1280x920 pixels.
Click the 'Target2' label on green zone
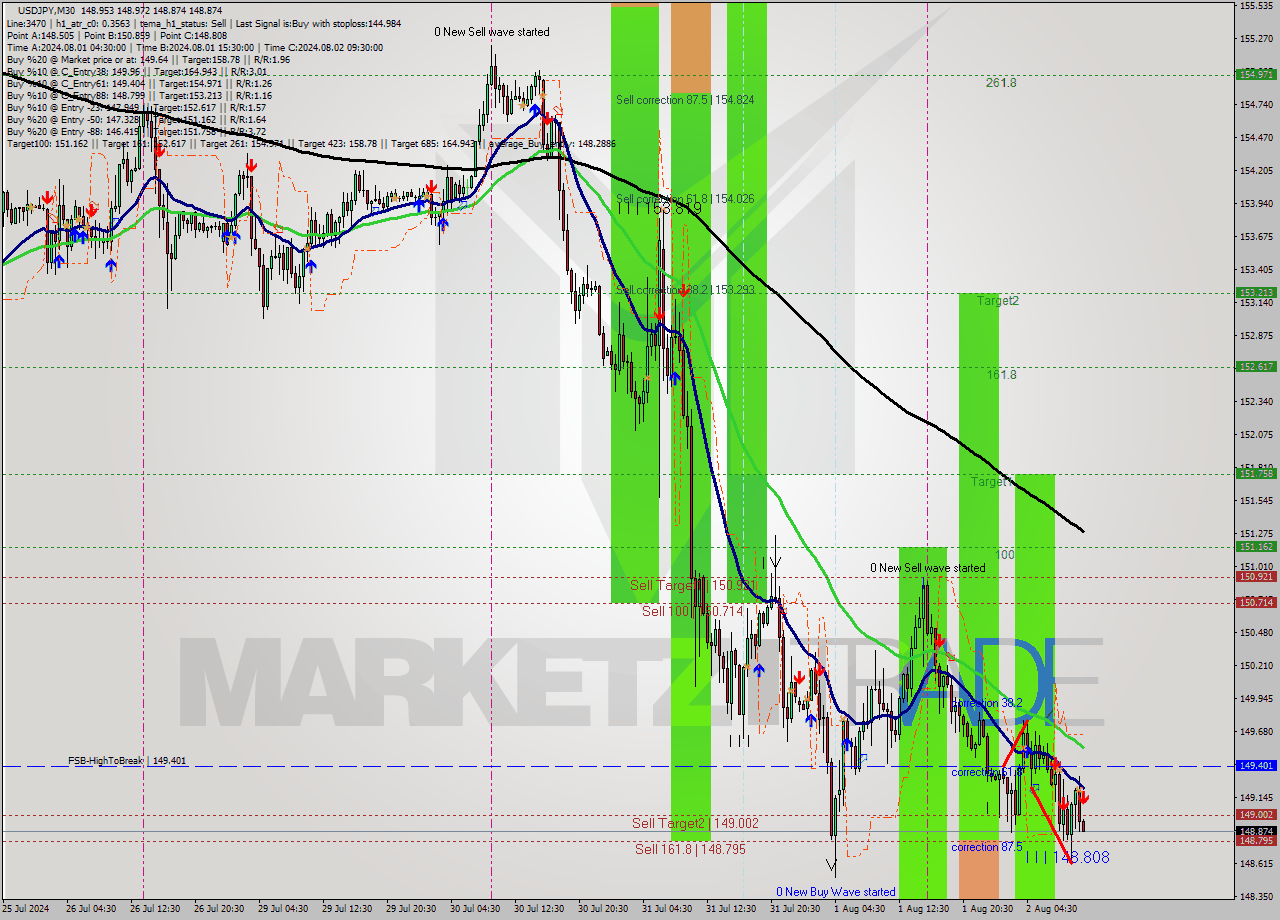[998, 301]
